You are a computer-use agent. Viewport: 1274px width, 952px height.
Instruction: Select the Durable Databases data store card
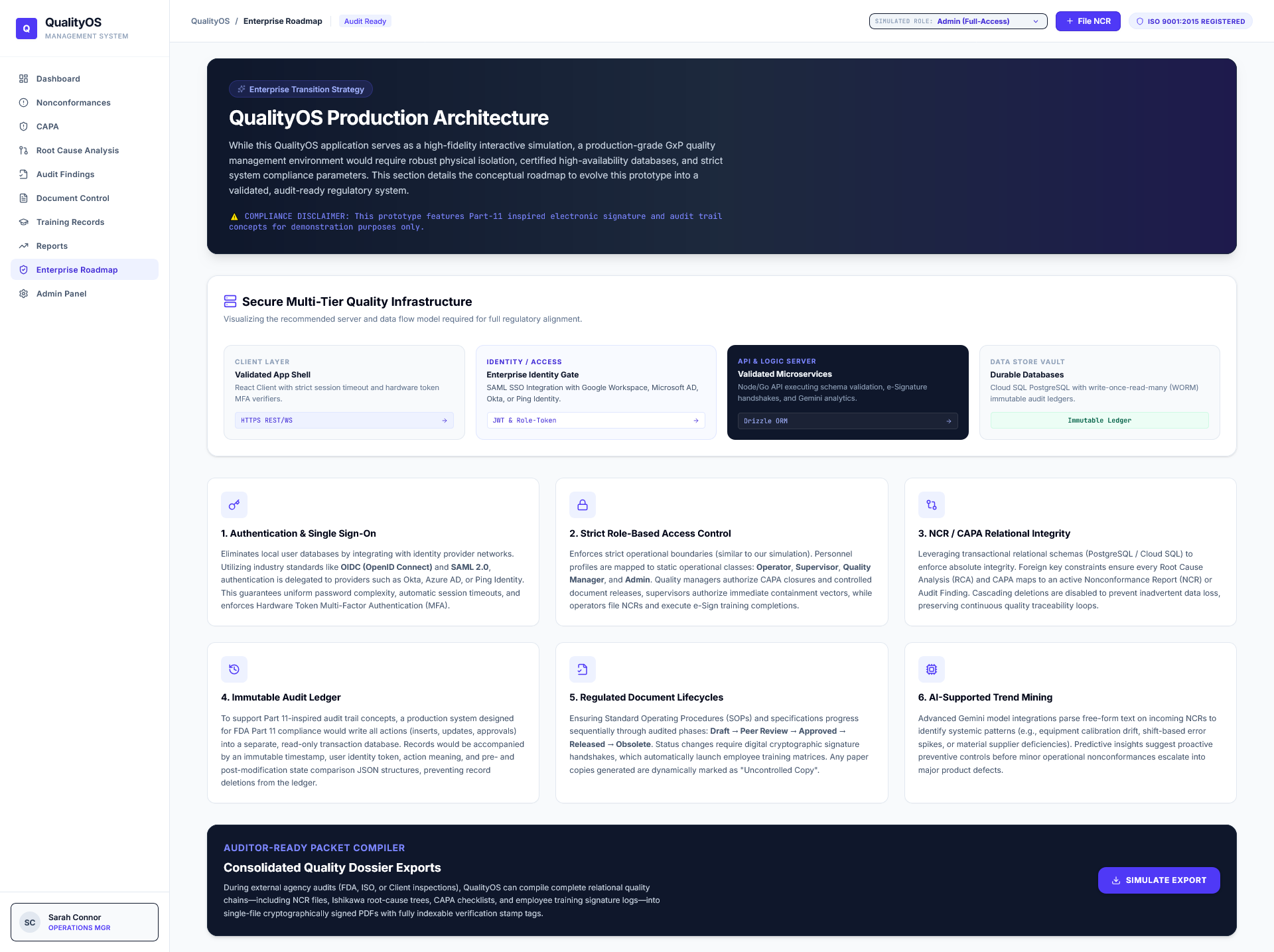click(x=1099, y=392)
